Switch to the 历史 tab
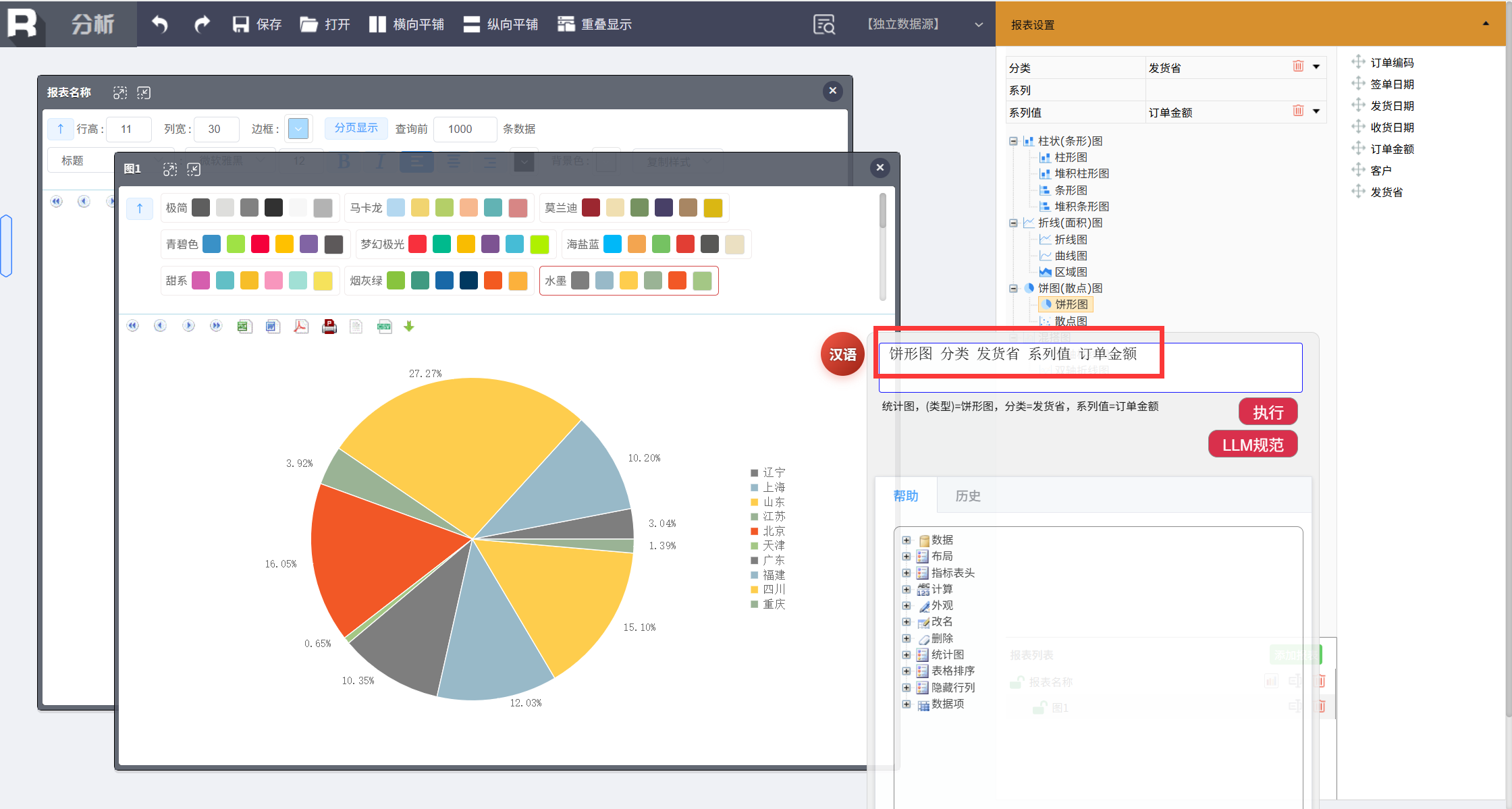Image resolution: width=1512 pixels, height=809 pixels. [967, 496]
